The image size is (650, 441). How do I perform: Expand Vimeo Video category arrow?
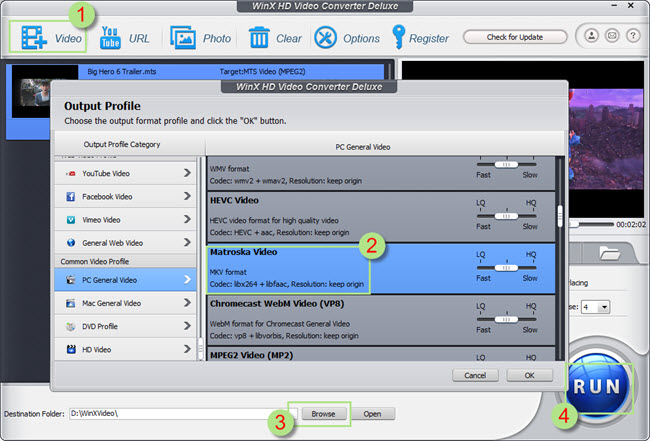(187, 219)
